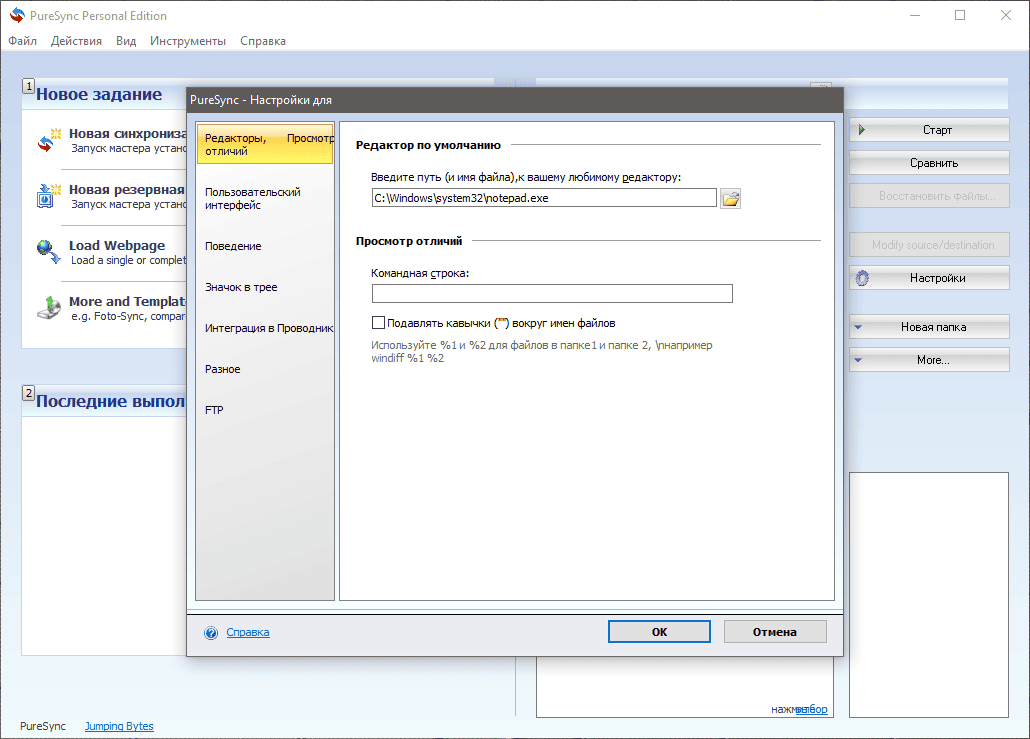The image size is (1030, 739).
Task: Click the blue help icon beside Справка
Action: point(211,633)
